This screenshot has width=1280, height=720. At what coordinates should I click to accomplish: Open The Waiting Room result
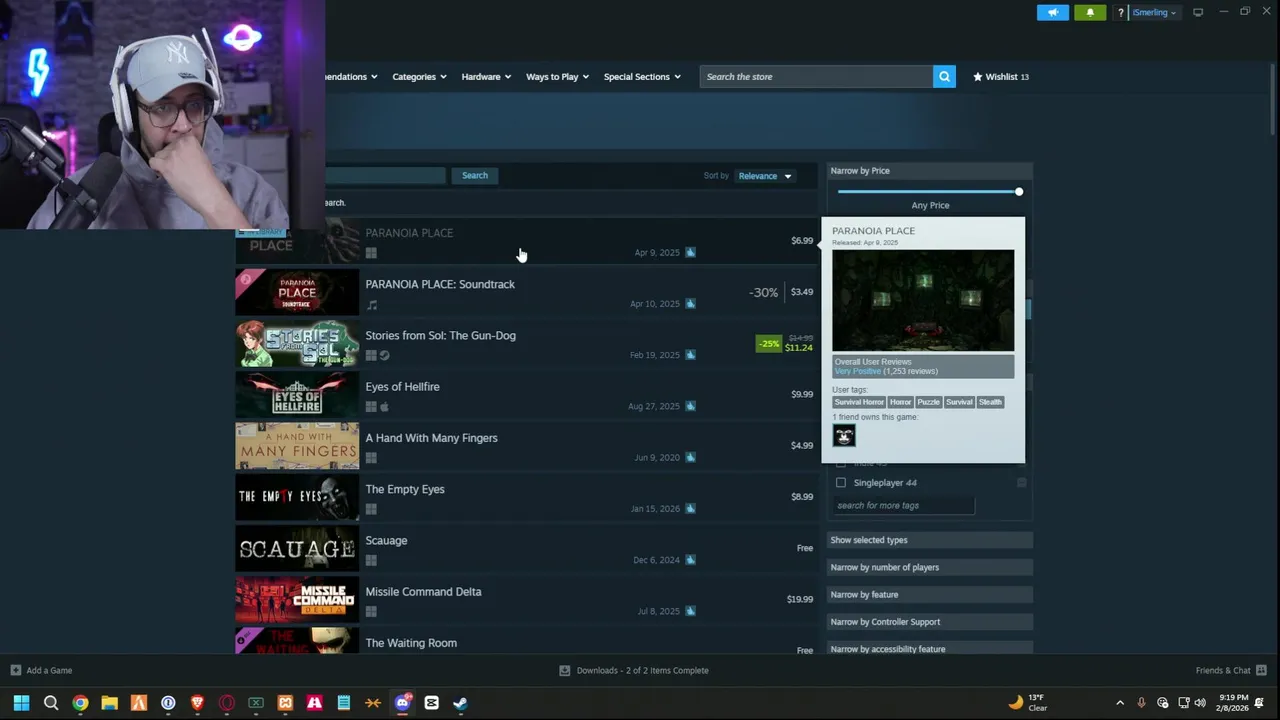click(526, 641)
